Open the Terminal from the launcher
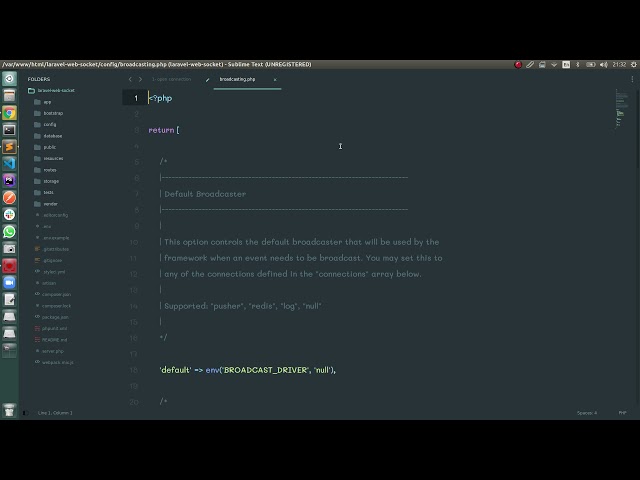This screenshot has width=640, height=480. tap(9, 130)
